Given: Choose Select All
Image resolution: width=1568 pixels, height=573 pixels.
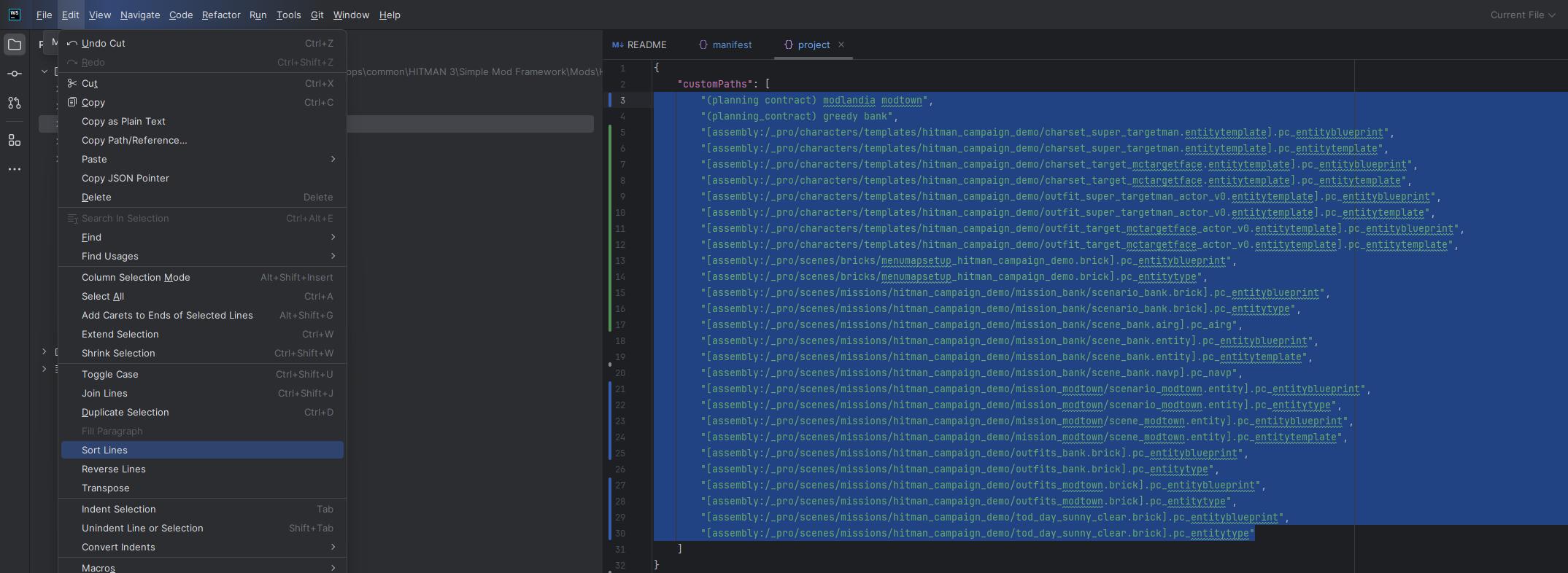Looking at the screenshot, I should coord(202,296).
